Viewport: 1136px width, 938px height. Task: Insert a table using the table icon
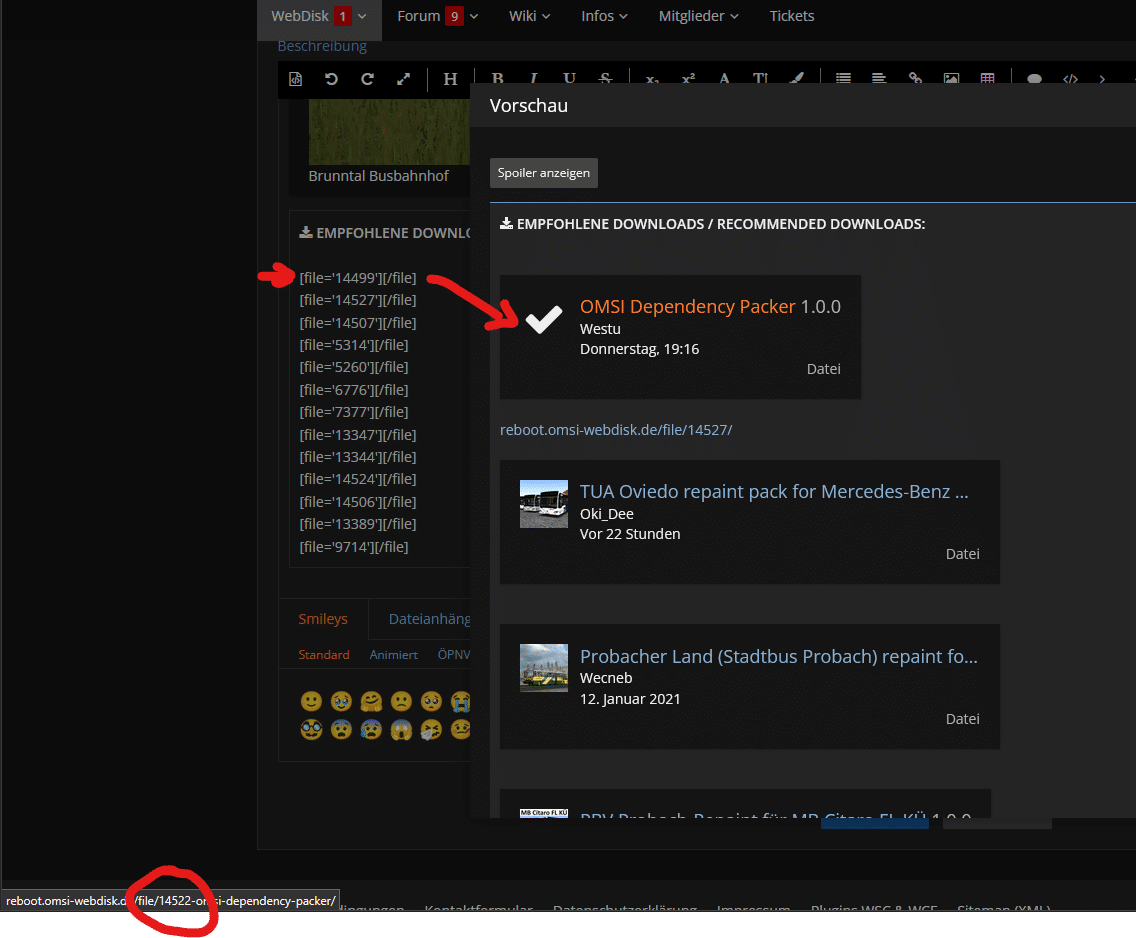987,79
